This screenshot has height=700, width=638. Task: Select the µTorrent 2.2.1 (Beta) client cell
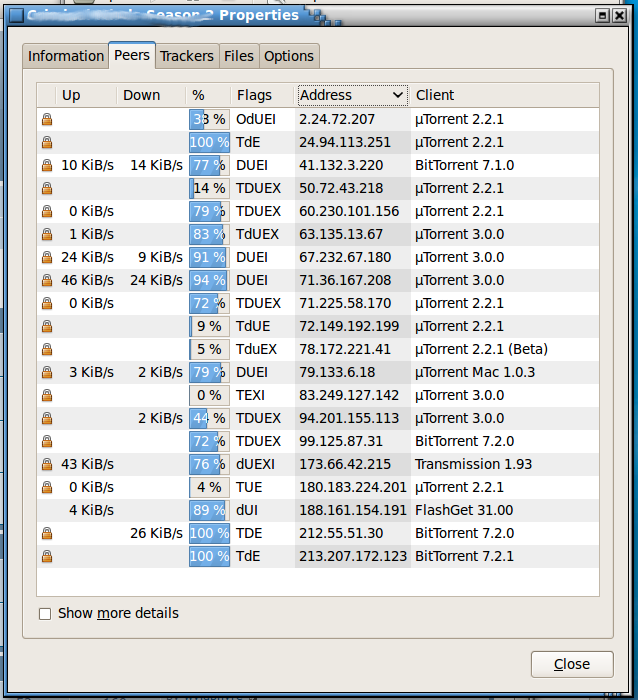481,349
